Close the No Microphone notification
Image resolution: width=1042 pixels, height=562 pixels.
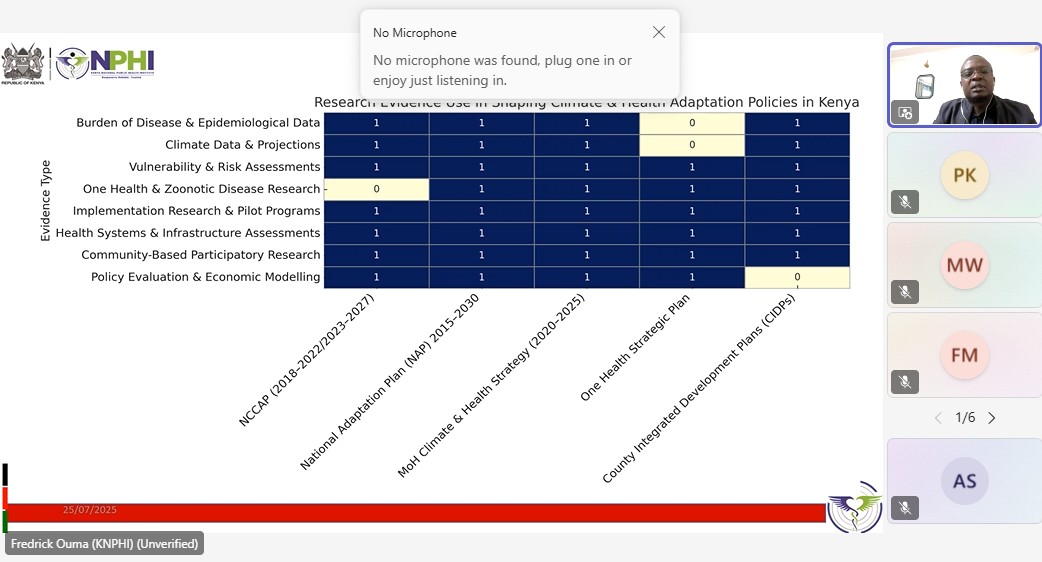[x=658, y=32]
